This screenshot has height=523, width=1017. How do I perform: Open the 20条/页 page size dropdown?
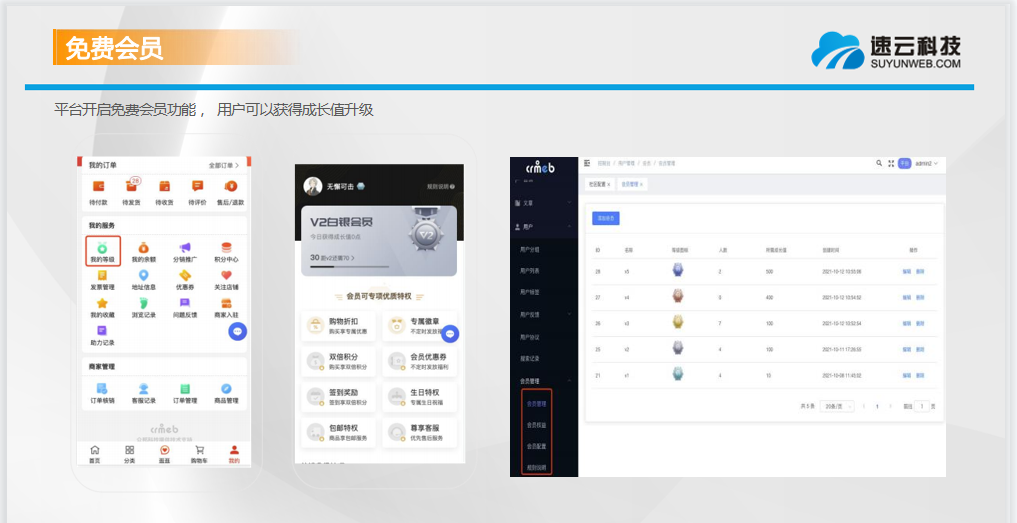coord(836,407)
